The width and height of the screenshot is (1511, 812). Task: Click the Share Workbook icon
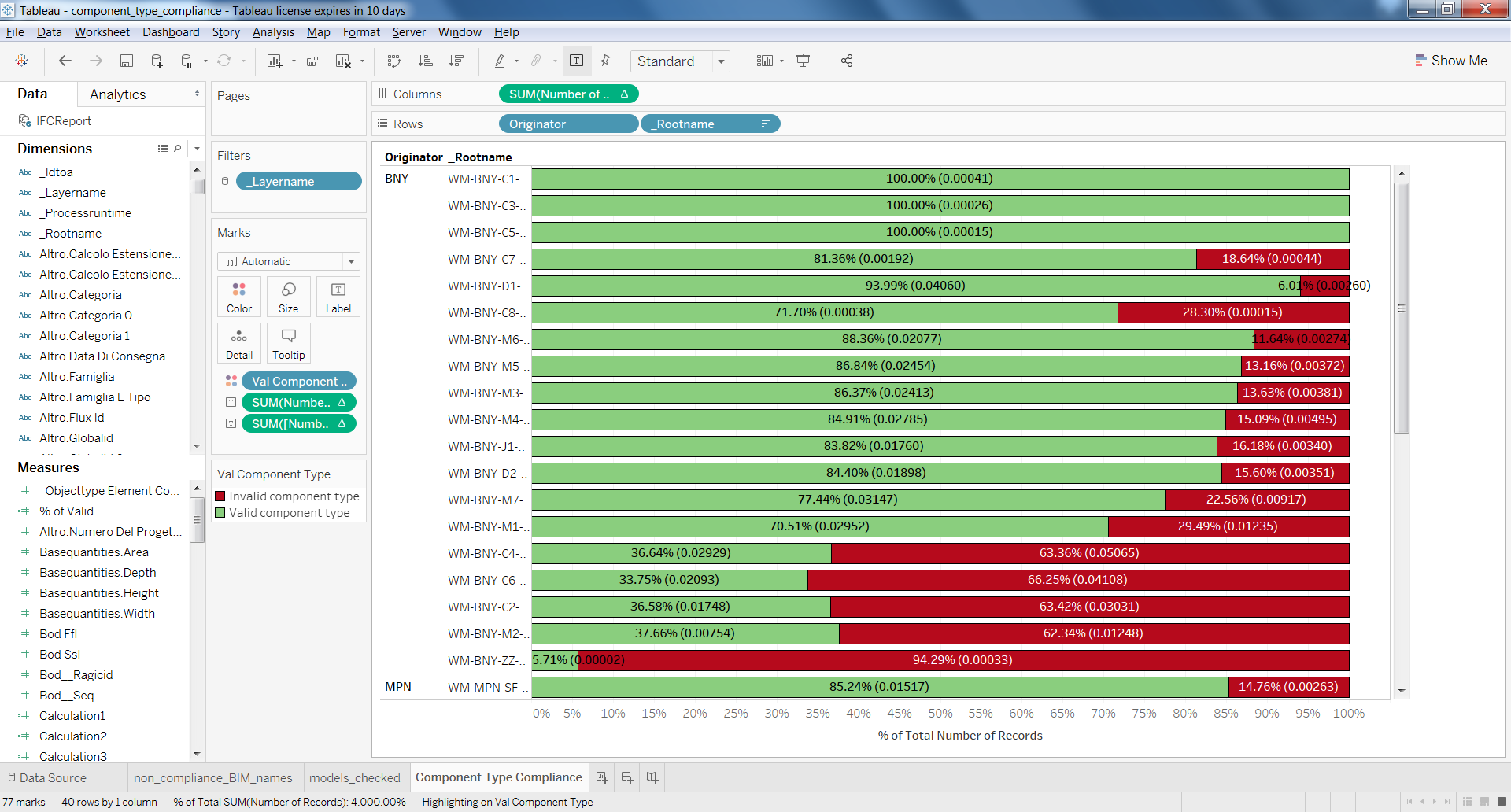click(847, 61)
